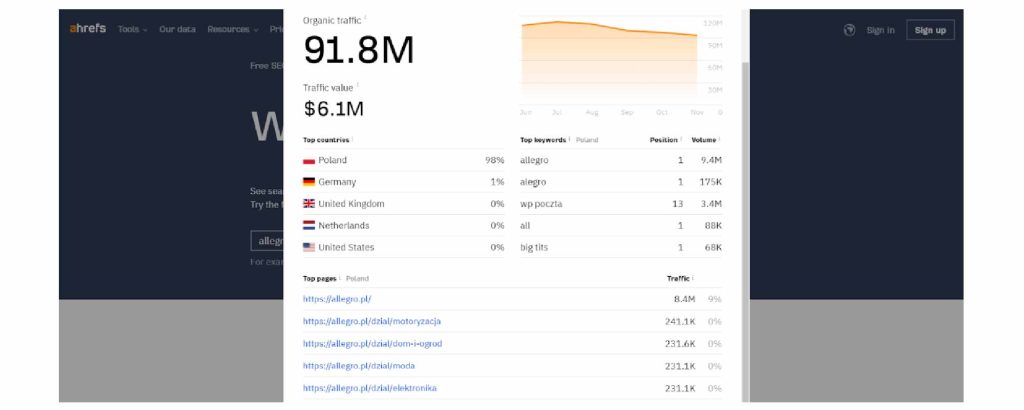This screenshot has width=1024, height=410.
Task: Select the United States row text
Action: (346, 247)
